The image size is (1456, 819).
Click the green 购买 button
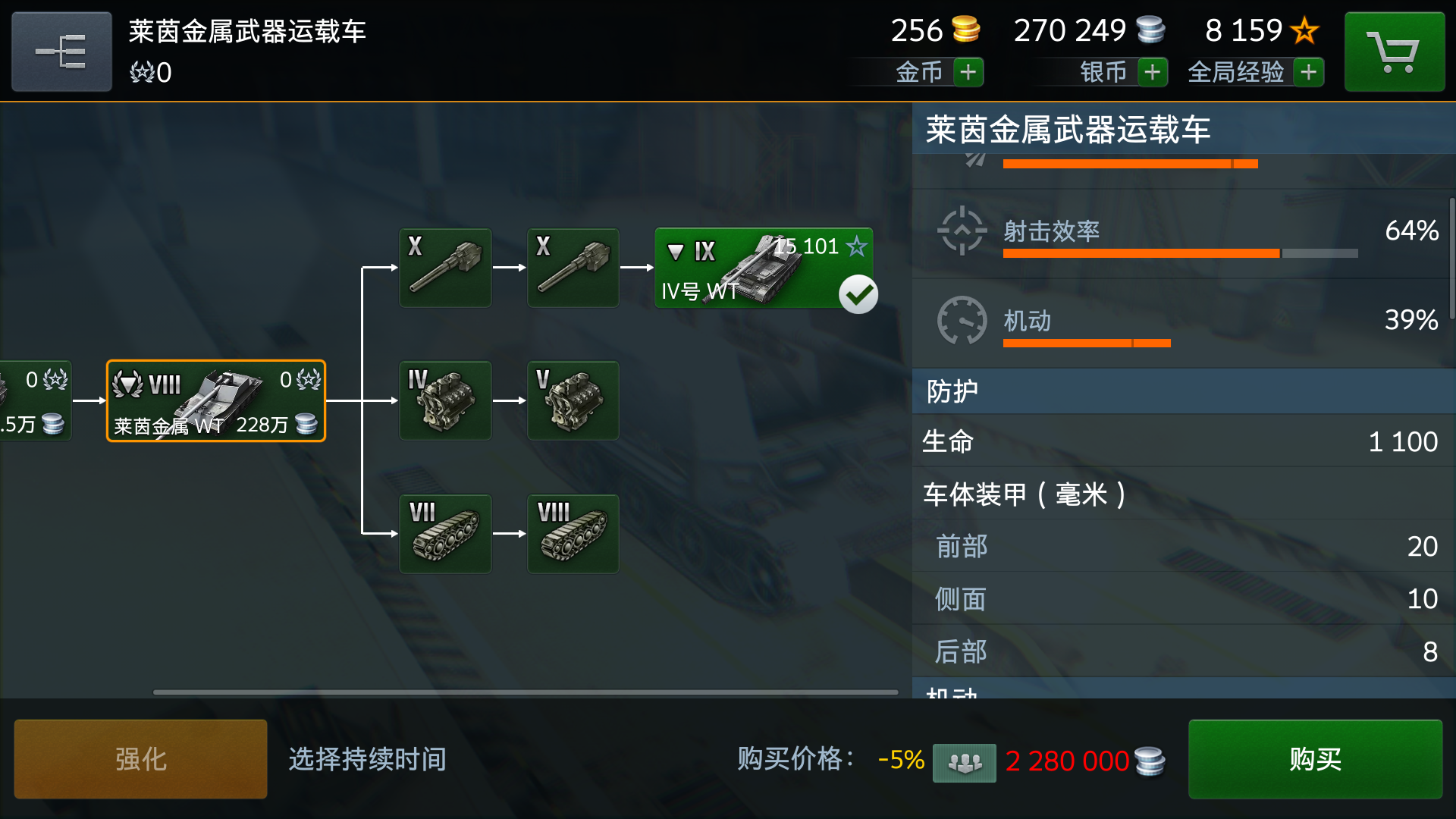pos(1315,759)
